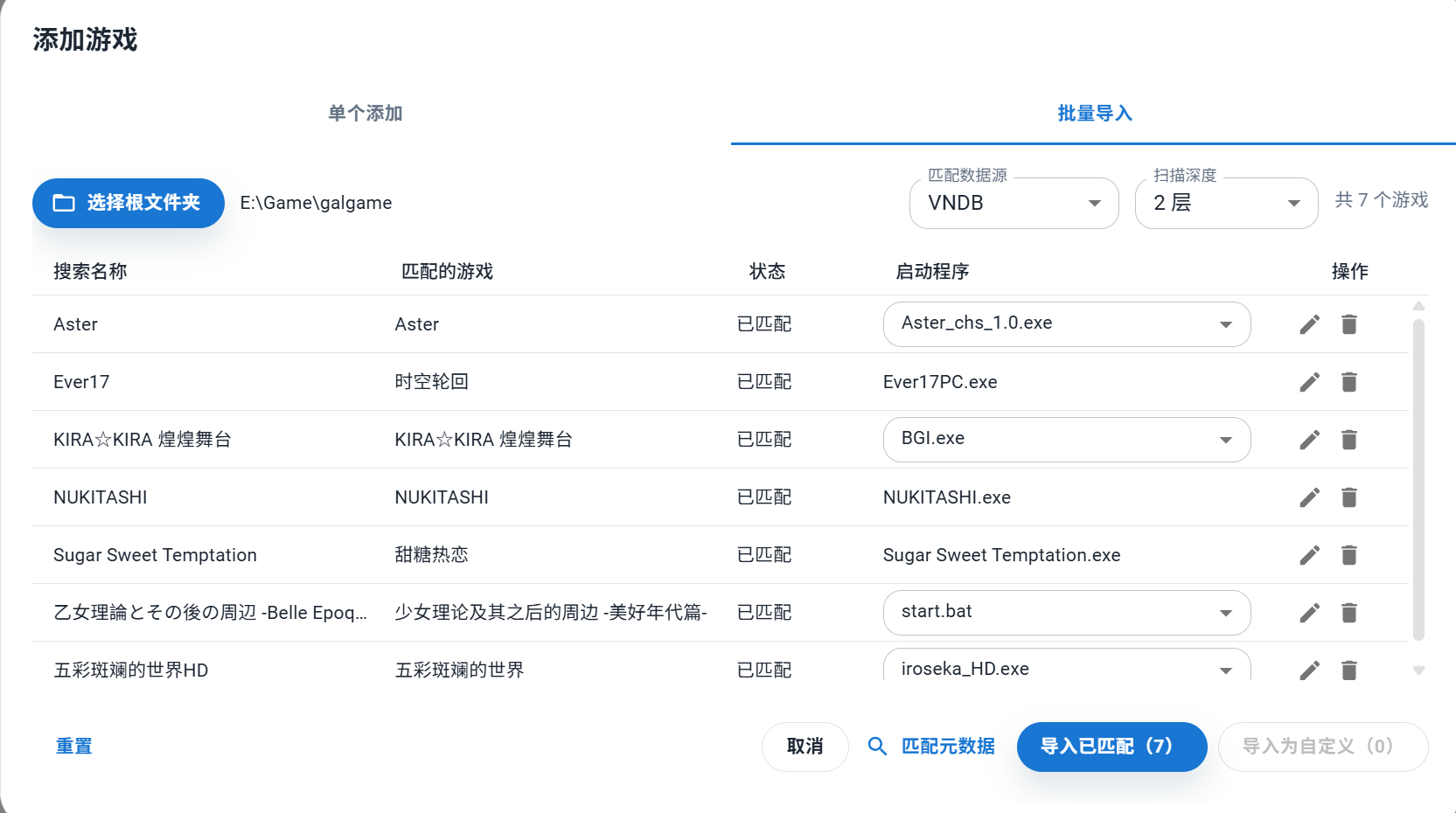Screen dimensions: 1456x813
Task: Click the scrollbar up arrow
Action: (x=1418, y=306)
